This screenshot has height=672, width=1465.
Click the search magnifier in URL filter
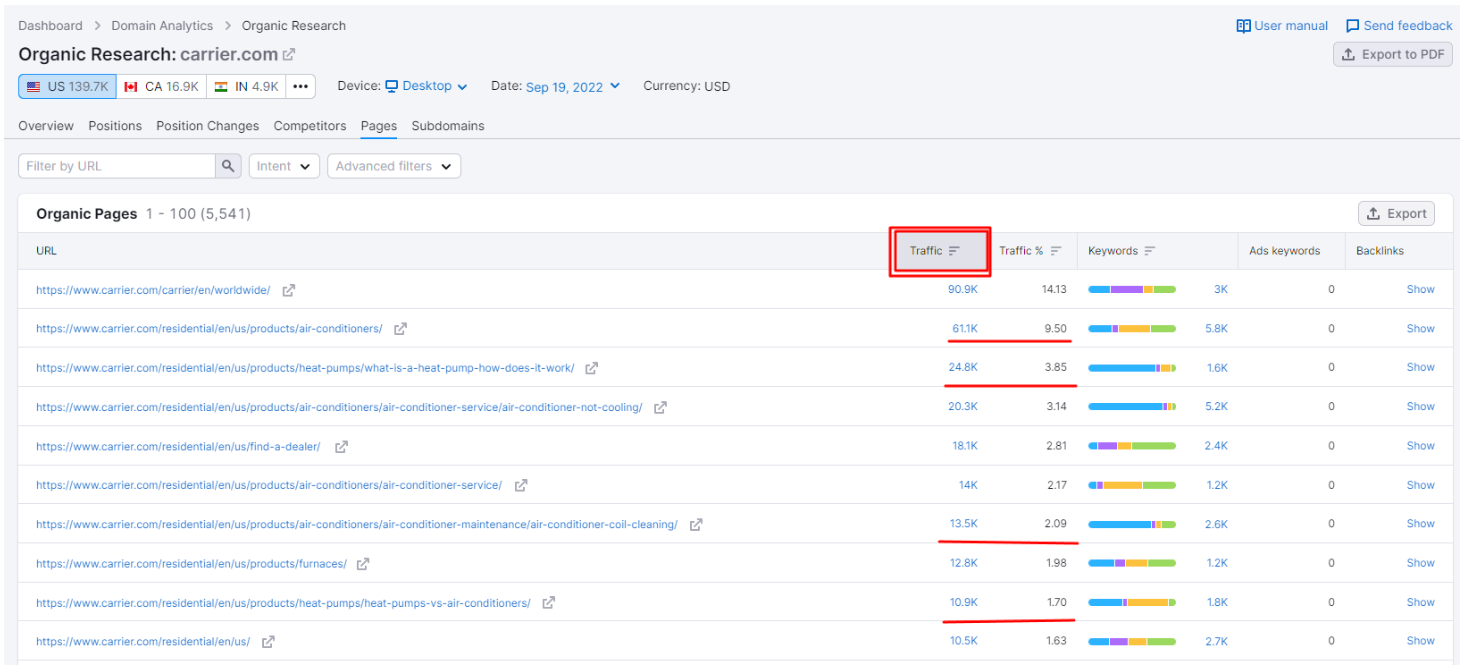[x=228, y=166]
